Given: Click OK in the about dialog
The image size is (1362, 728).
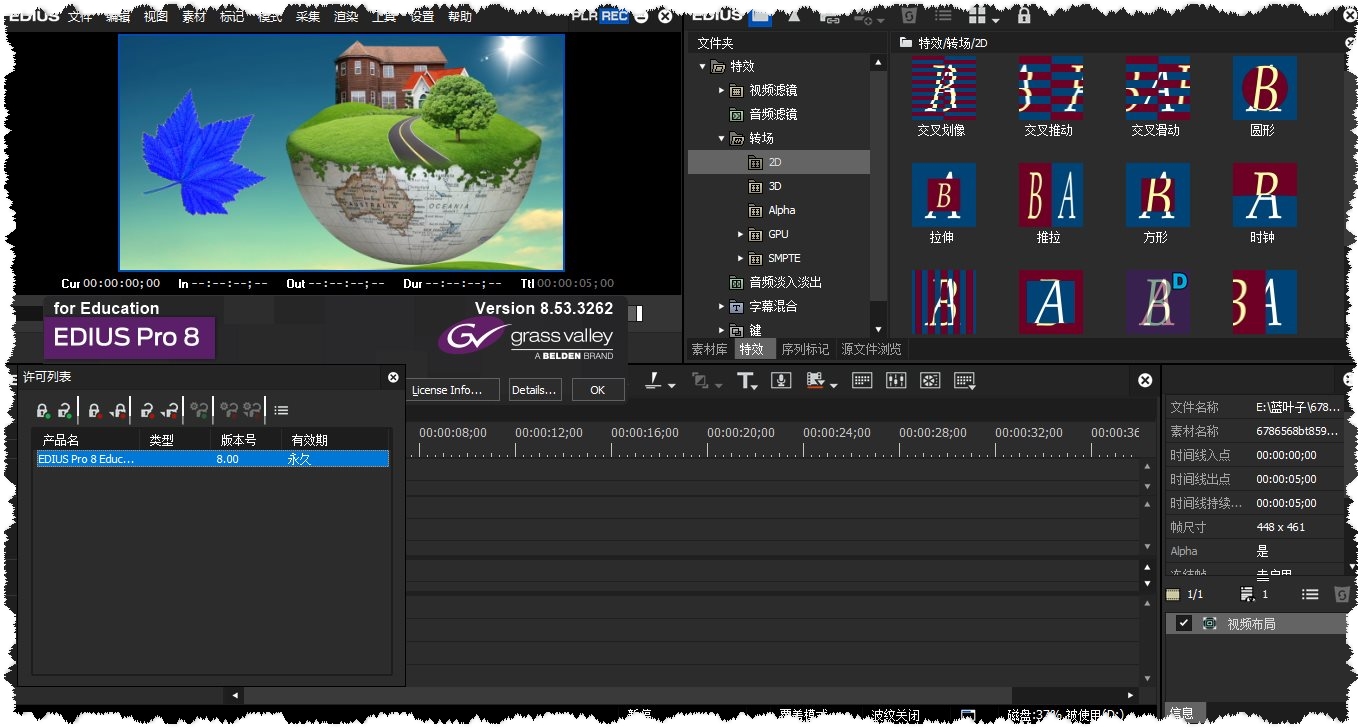Looking at the screenshot, I should (x=597, y=390).
